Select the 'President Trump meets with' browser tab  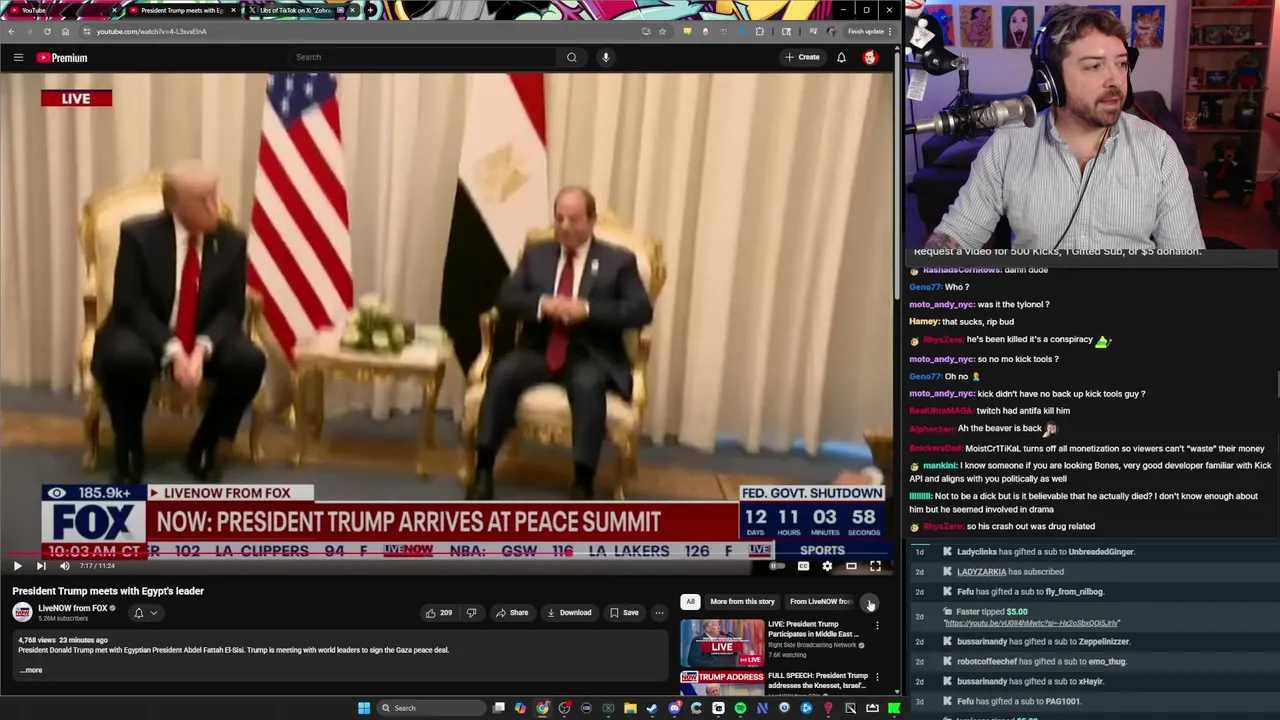tap(182, 10)
